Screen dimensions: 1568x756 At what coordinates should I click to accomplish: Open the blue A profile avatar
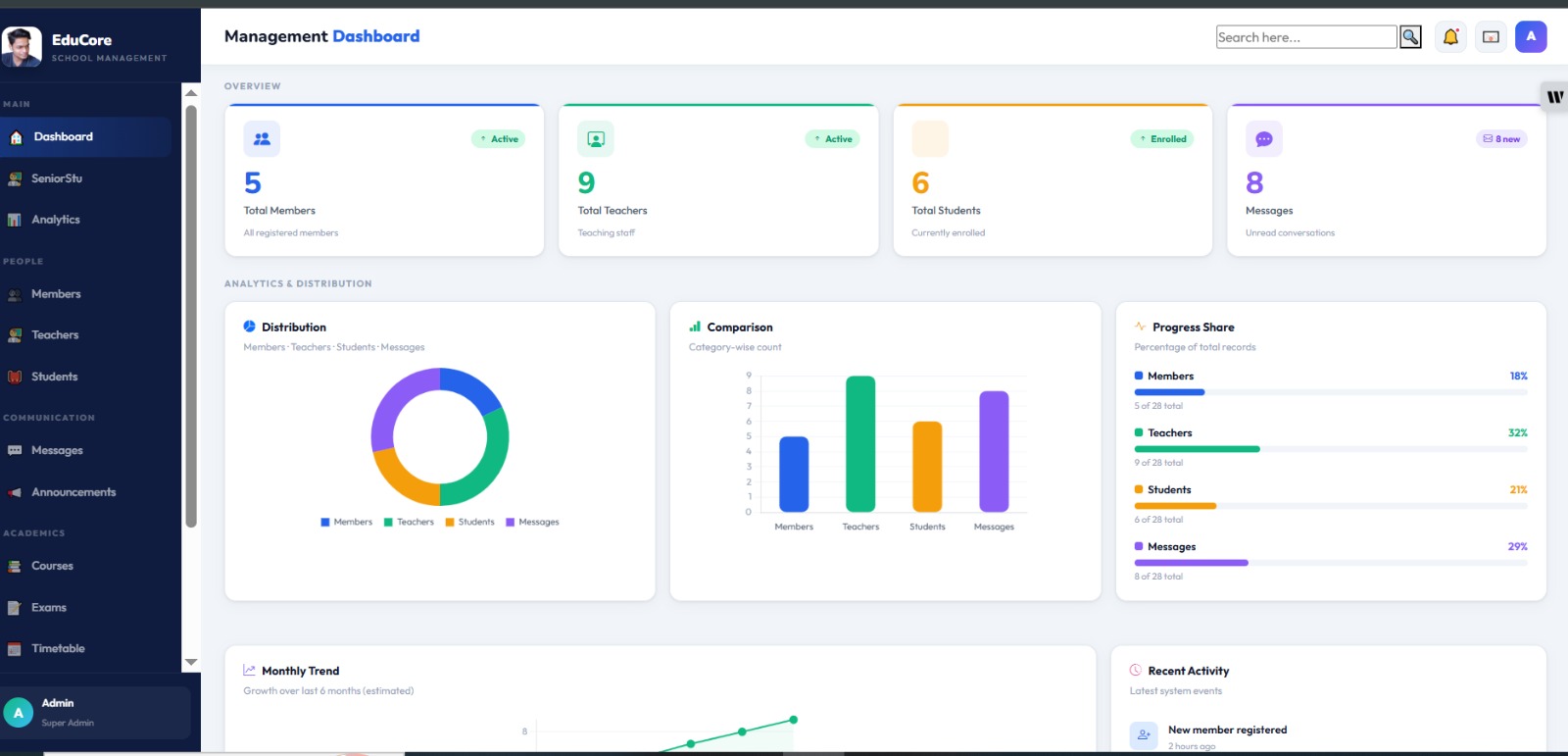[x=1531, y=36]
